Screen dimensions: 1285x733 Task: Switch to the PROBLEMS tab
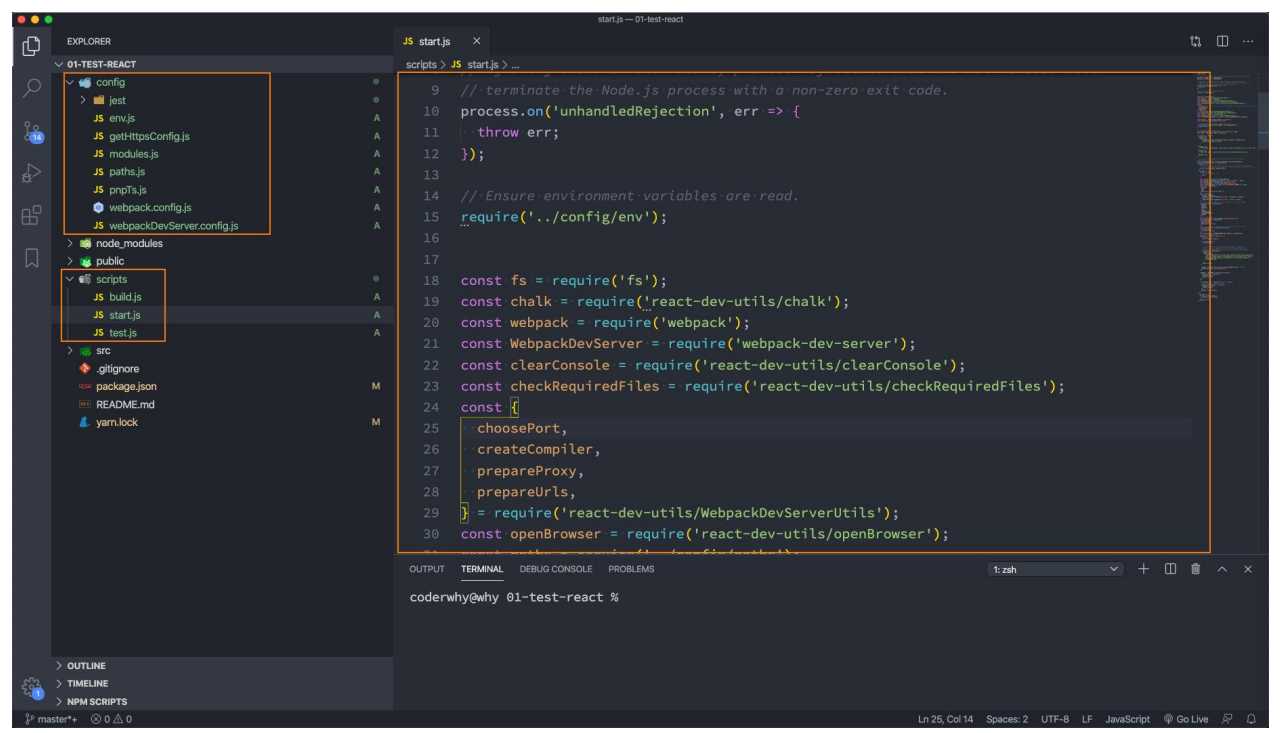pos(631,569)
